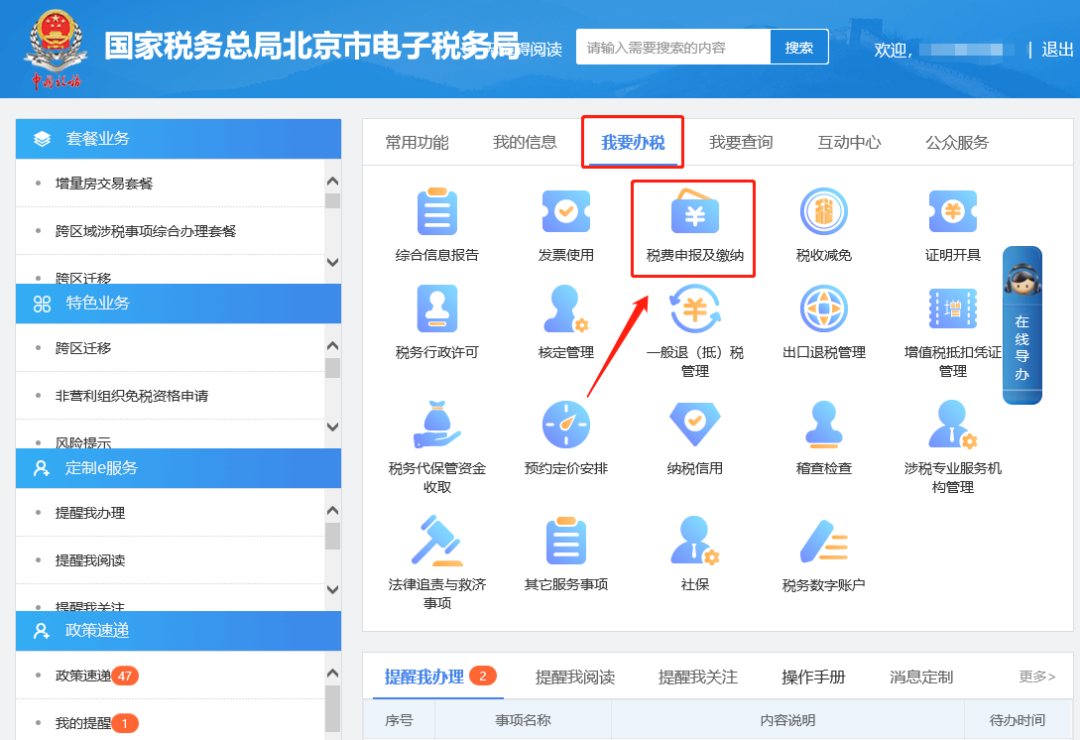Open the 出口退税管理 icon
This screenshot has width=1080, height=740.
tap(824, 309)
